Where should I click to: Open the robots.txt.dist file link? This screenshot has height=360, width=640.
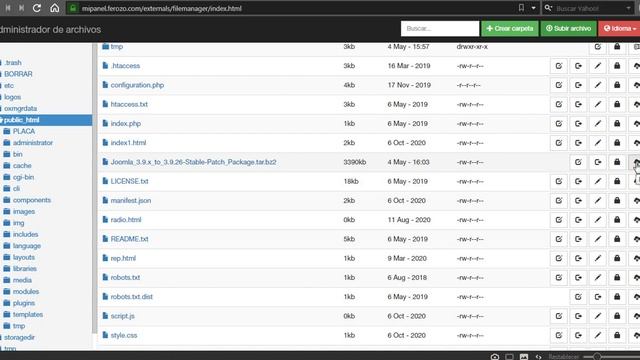[131, 297]
